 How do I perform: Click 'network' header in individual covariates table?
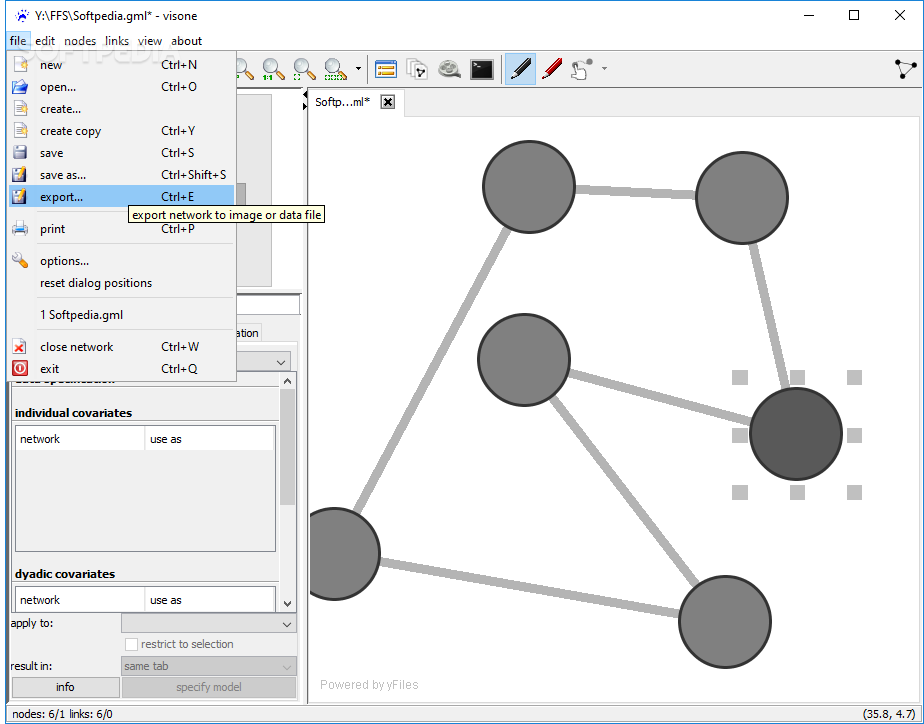pyautogui.click(x=80, y=439)
